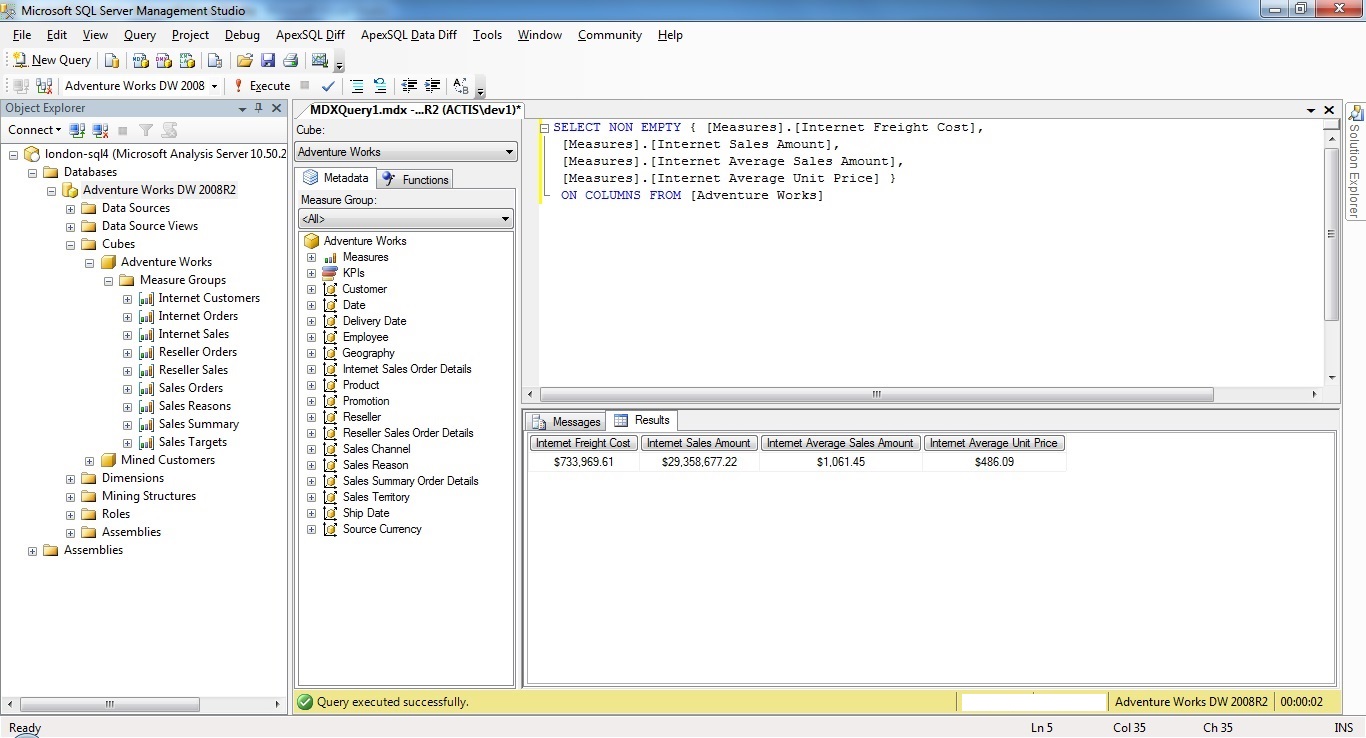Click the Database Engine Query icon
The image size is (1366, 738).
click(x=112, y=60)
